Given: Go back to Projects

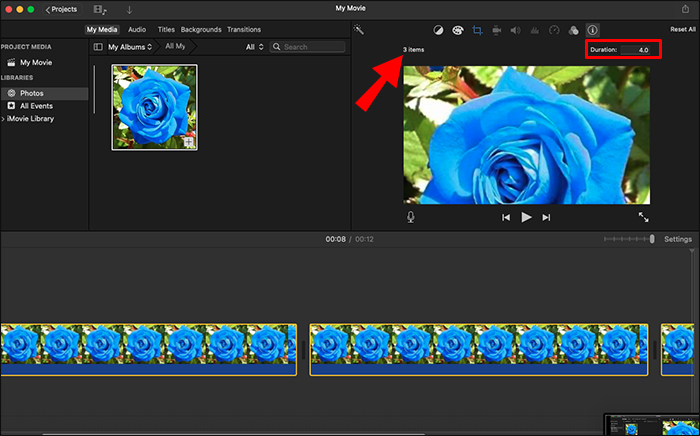Looking at the screenshot, I should click(x=61, y=9).
